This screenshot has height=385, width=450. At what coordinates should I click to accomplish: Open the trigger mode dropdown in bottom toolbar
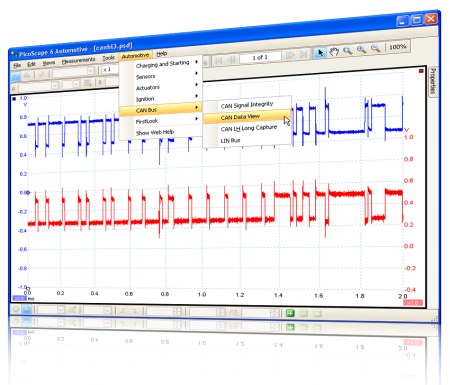point(61,310)
